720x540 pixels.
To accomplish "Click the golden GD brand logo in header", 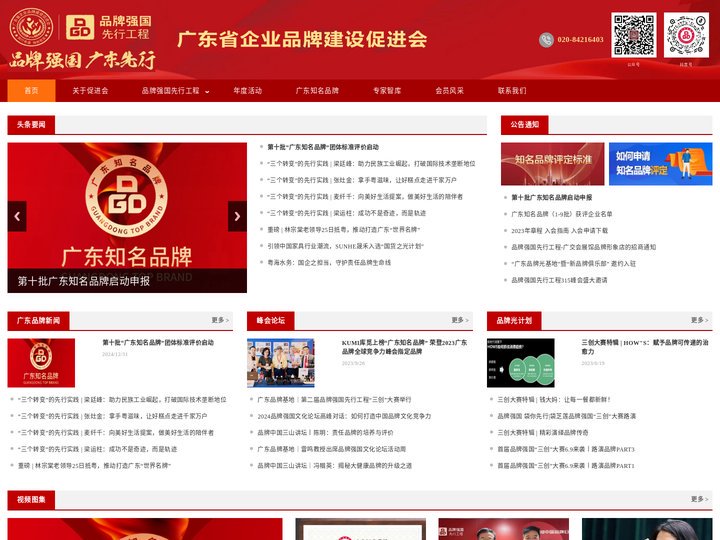I will (x=80, y=27).
